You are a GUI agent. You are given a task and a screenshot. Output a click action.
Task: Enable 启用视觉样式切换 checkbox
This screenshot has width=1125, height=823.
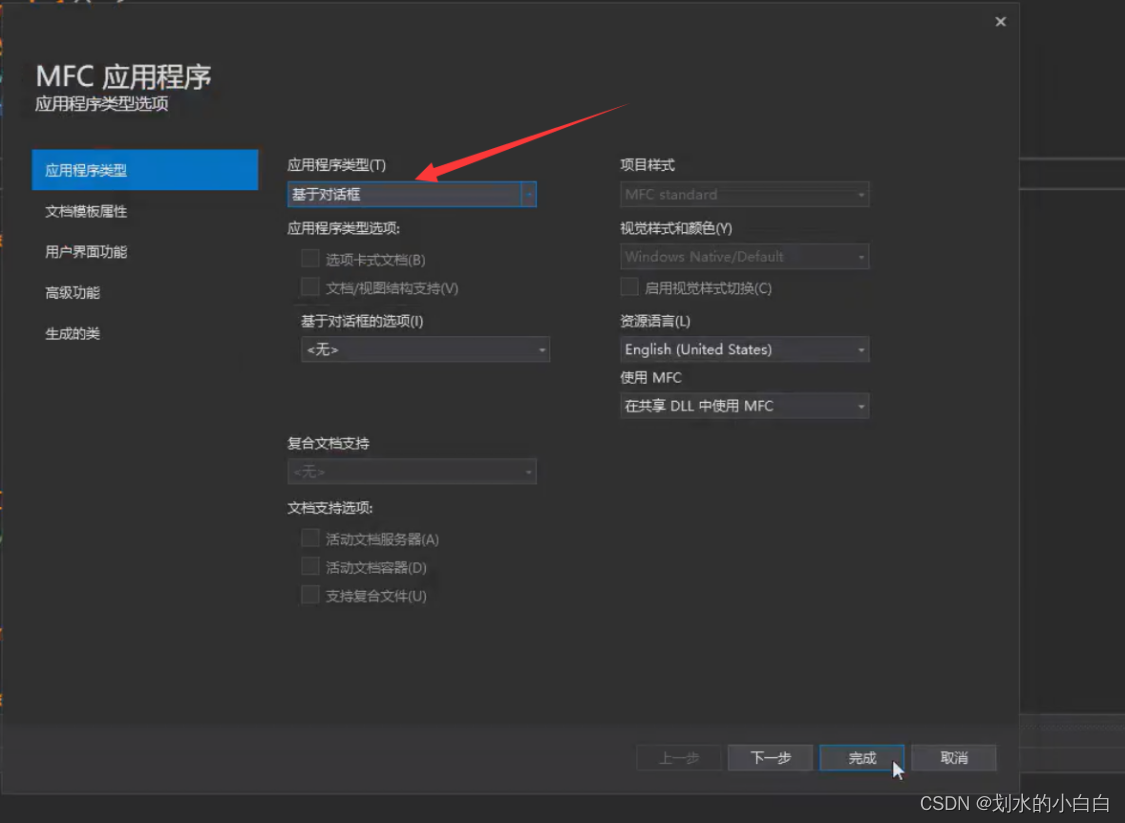coord(630,287)
